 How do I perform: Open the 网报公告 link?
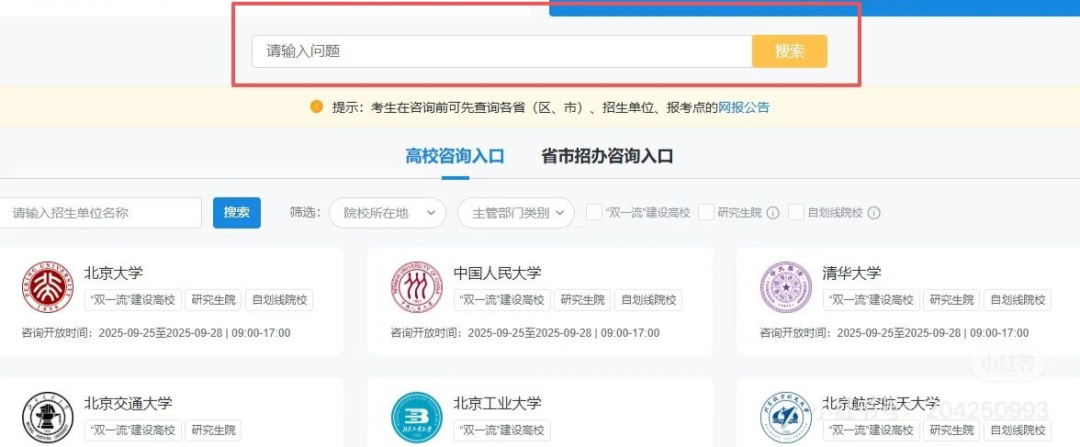[x=744, y=107]
